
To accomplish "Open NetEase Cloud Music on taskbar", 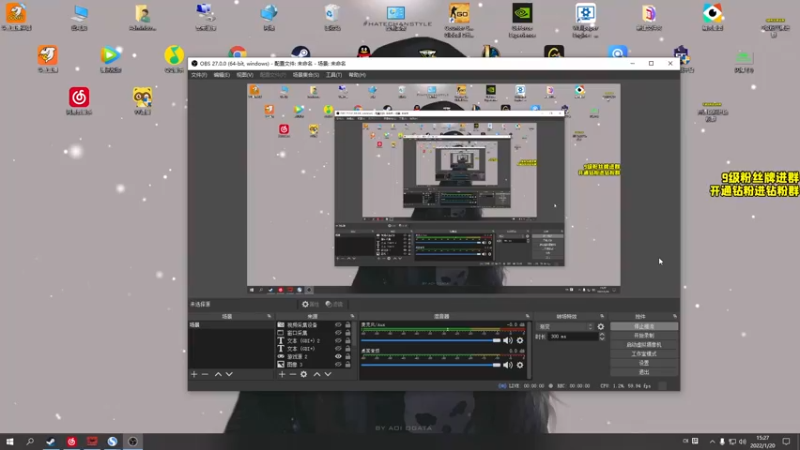I will [71, 442].
